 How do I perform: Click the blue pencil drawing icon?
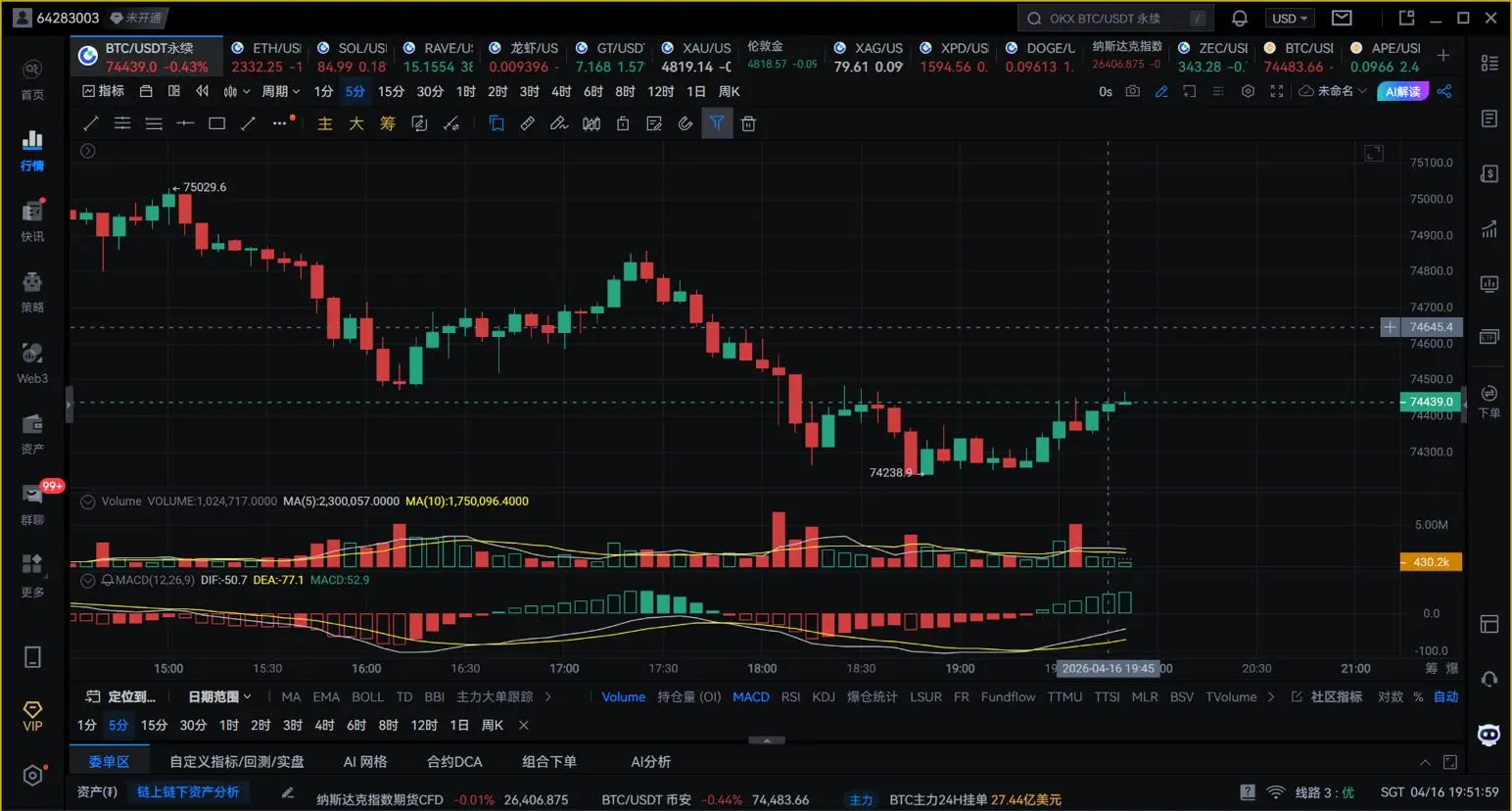pos(1161,91)
